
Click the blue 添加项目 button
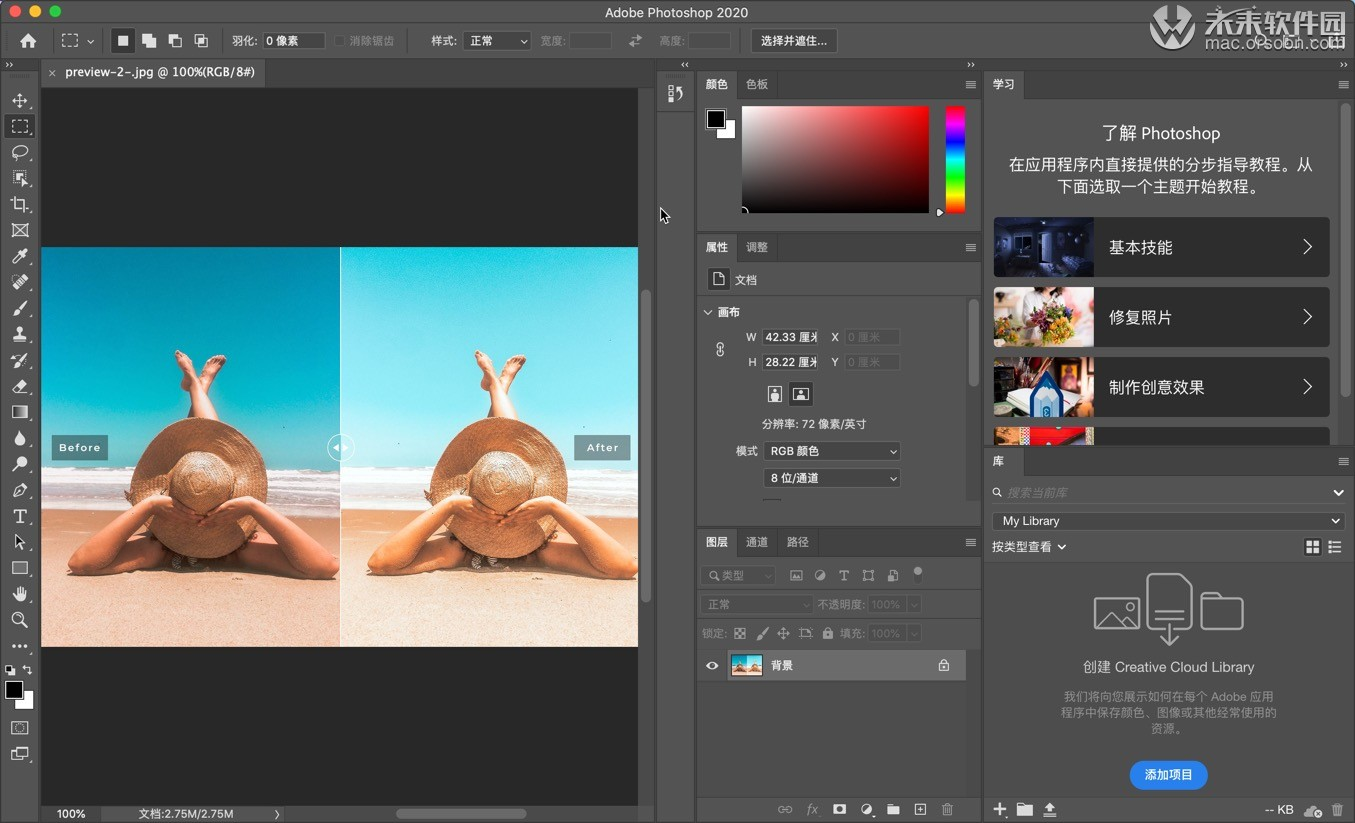click(x=1168, y=775)
